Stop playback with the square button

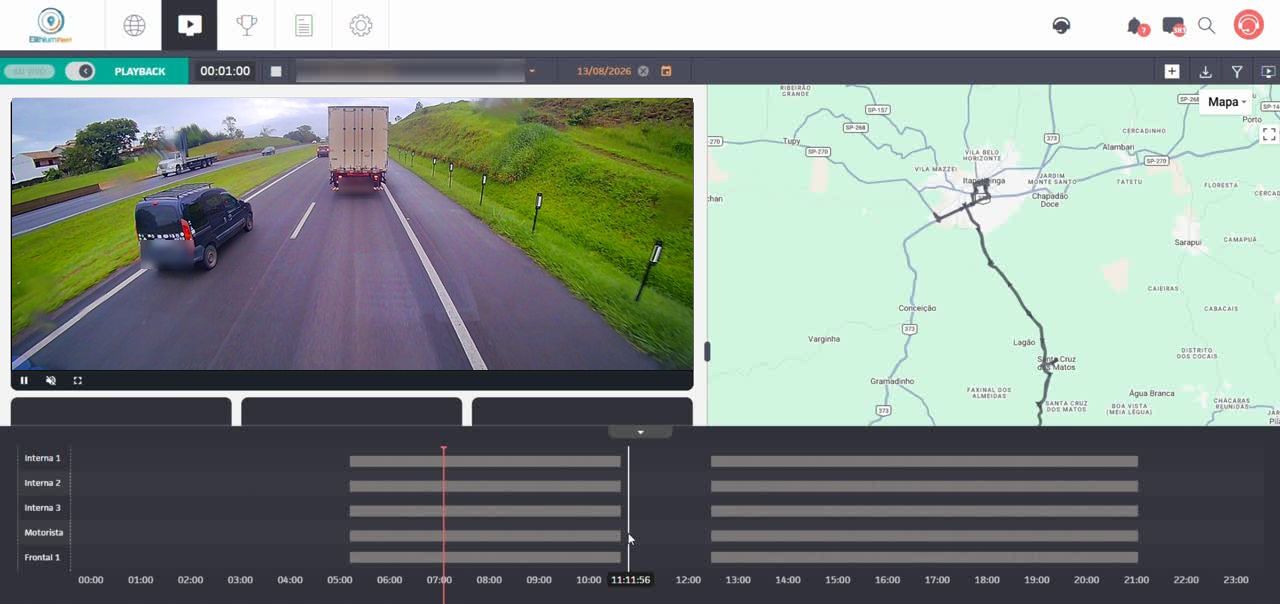point(276,71)
